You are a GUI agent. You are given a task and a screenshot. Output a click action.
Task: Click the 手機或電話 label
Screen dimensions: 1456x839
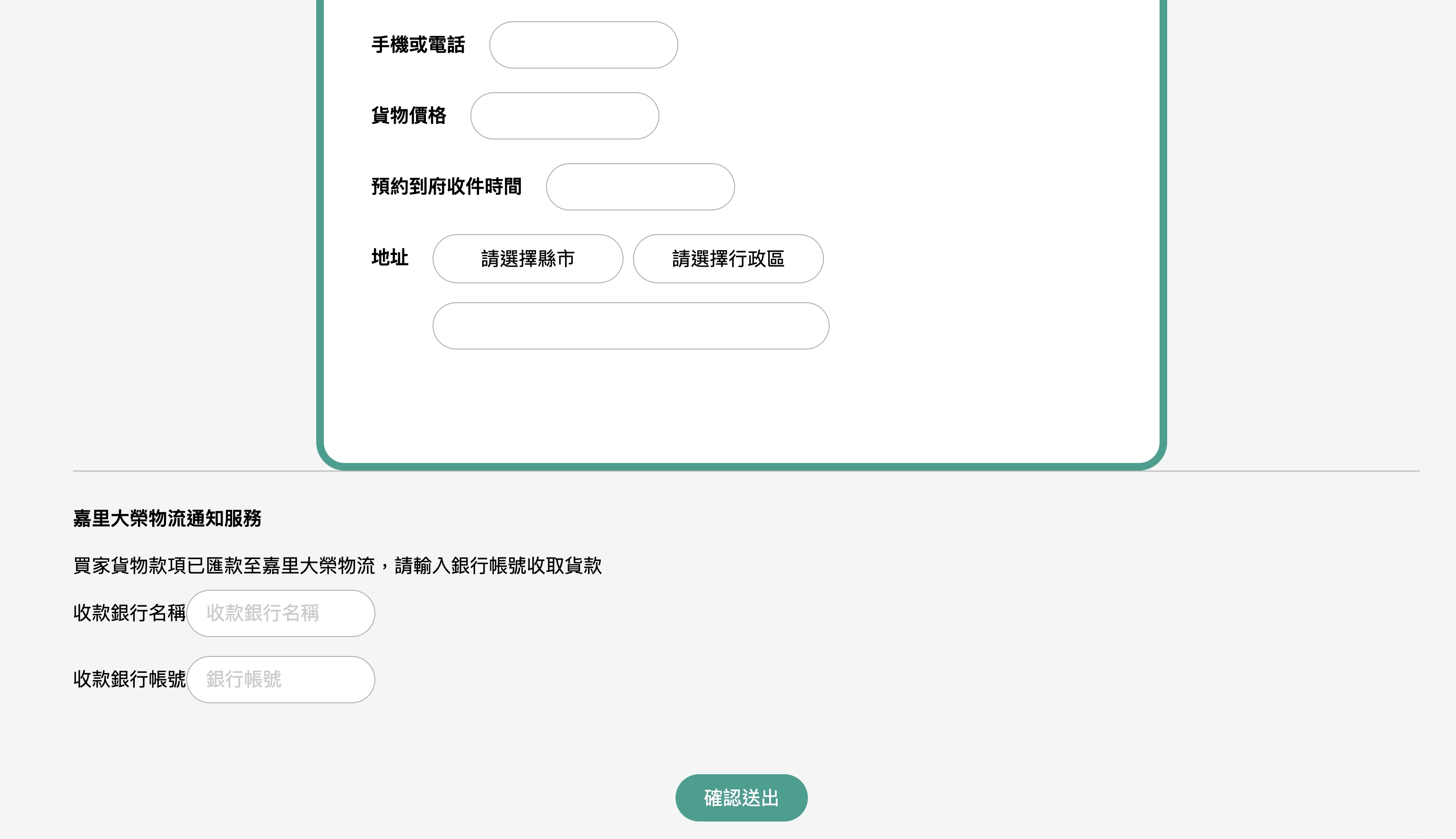coord(418,45)
